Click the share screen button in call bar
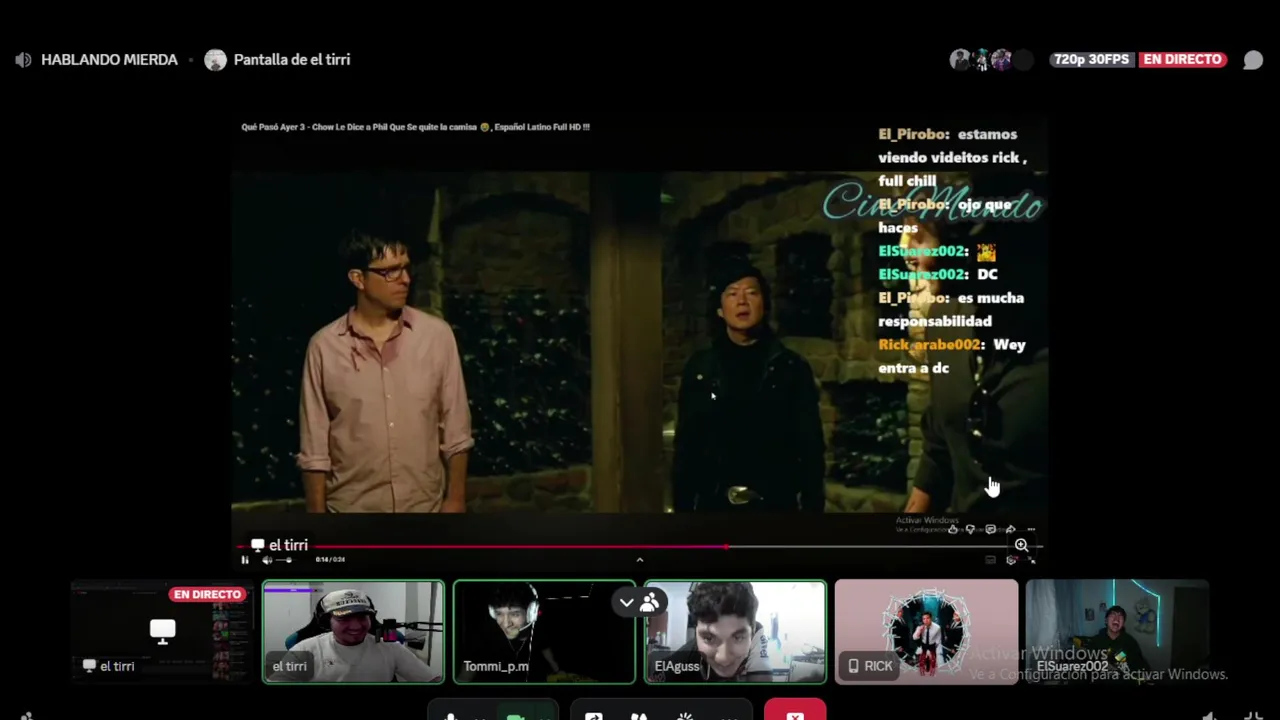The height and width of the screenshot is (720, 1280). [x=594, y=715]
